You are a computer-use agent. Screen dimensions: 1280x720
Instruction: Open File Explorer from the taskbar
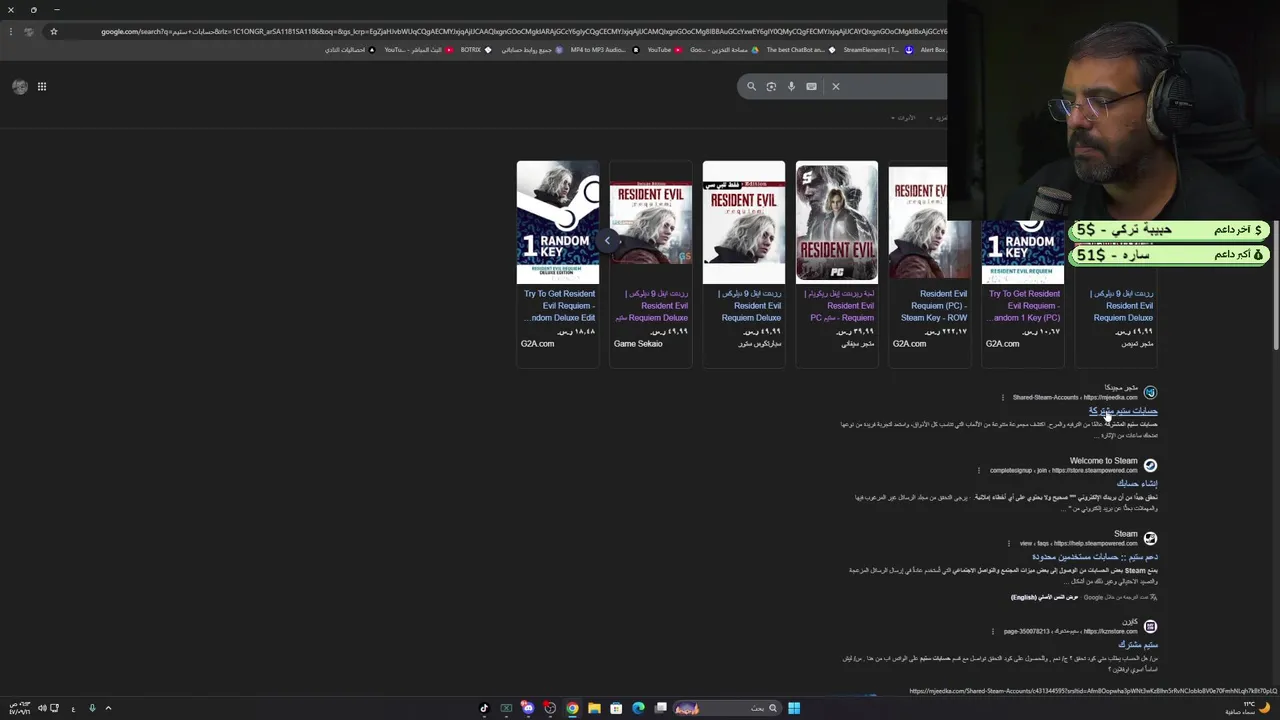(594, 708)
